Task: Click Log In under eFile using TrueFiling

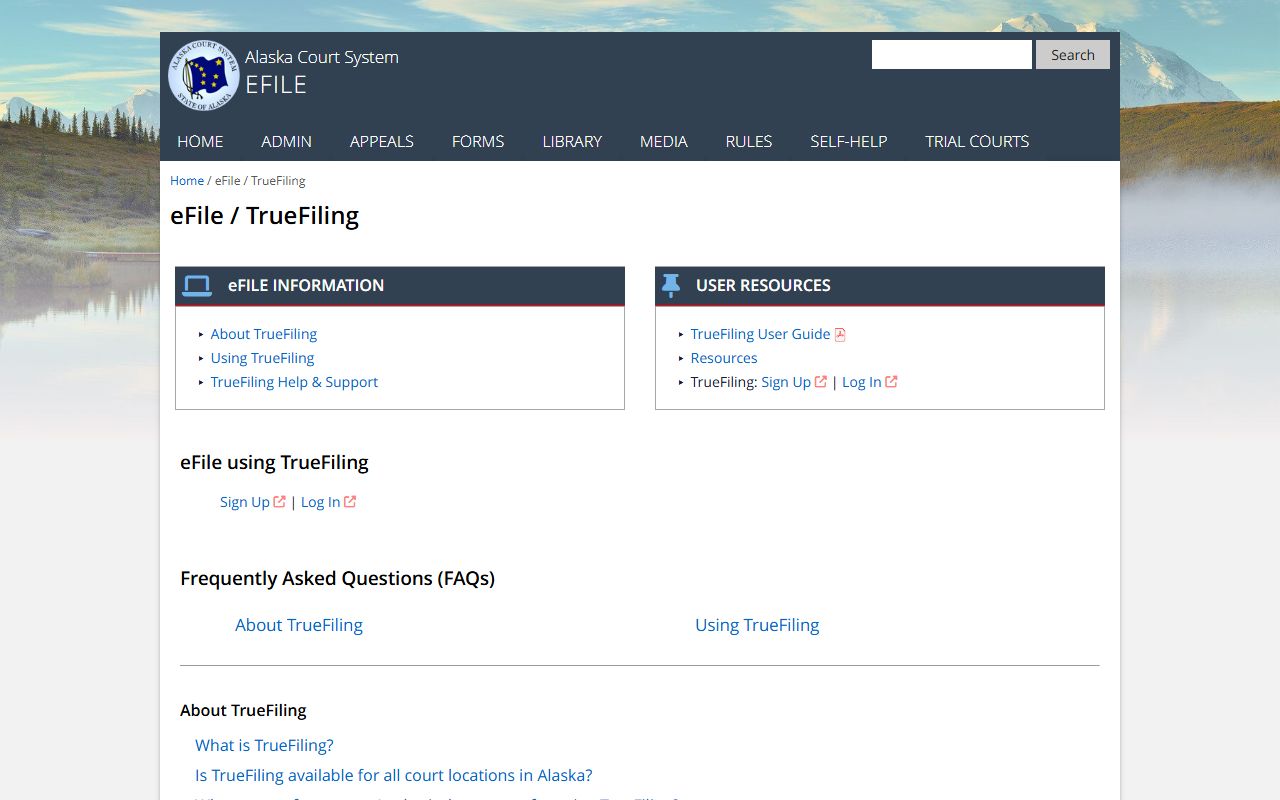Action: (321, 502)
